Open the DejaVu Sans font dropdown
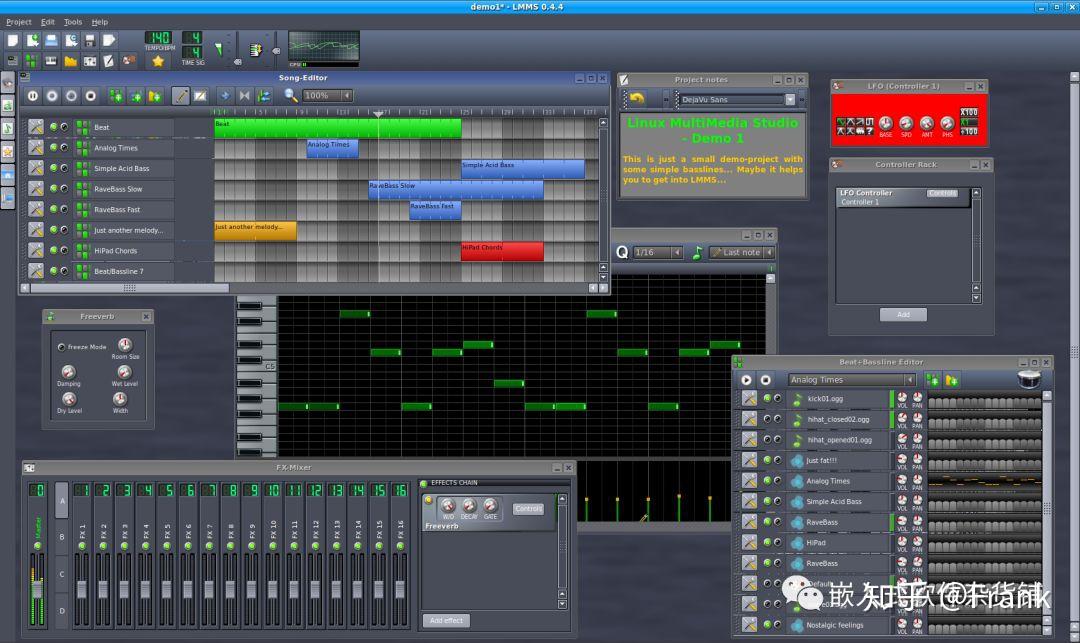Screen dimensions: 1080x643 [790, 100]
